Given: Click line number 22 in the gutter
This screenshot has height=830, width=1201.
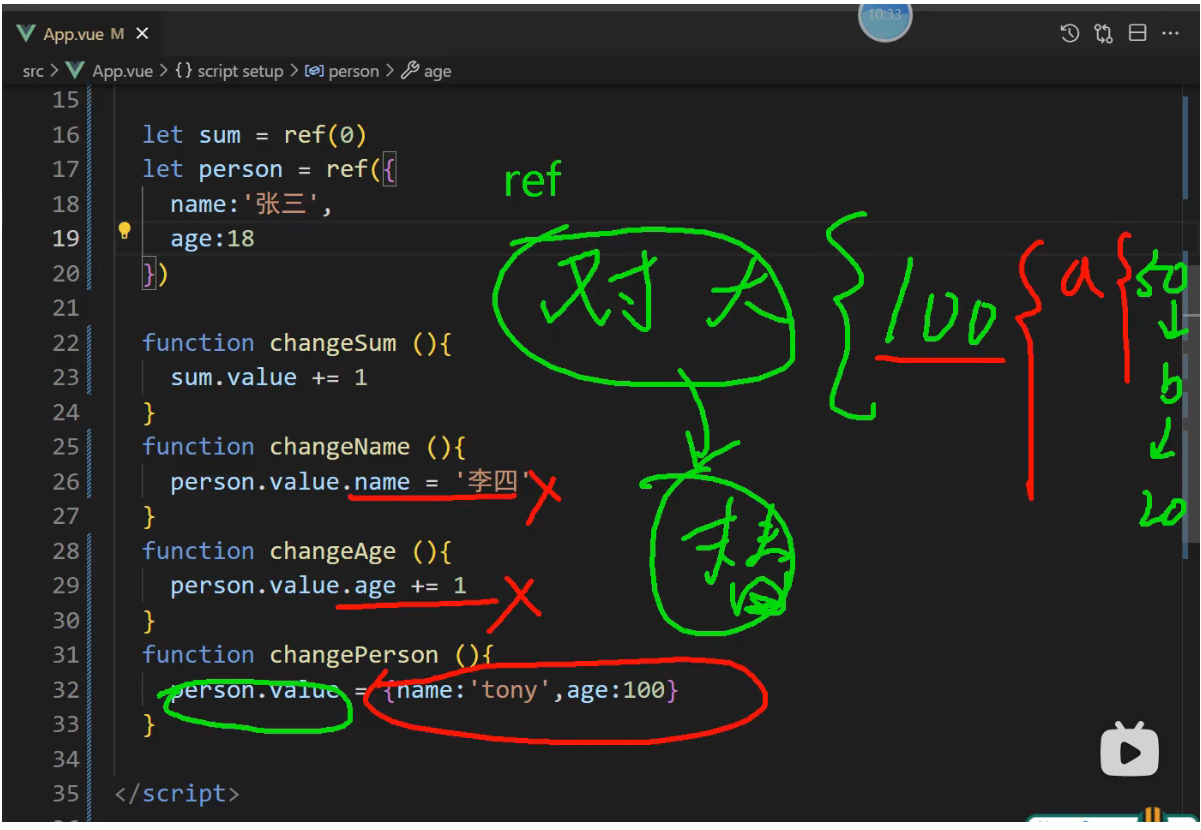Looking at the screenshot, I should pos(66,343).
